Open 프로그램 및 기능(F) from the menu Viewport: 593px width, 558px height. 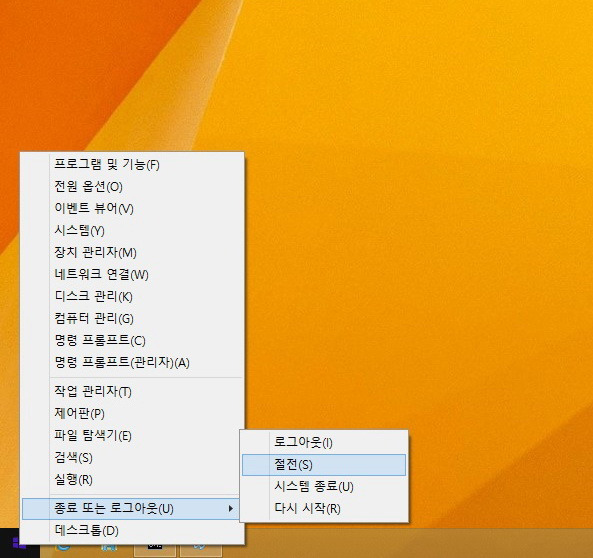pyautogui.click(x=132, y=165)
